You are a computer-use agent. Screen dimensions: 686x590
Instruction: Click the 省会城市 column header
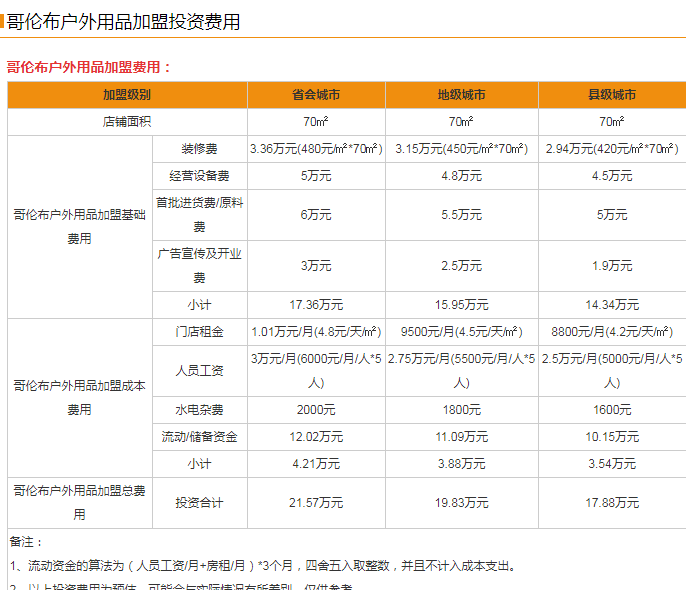(316, 95)
